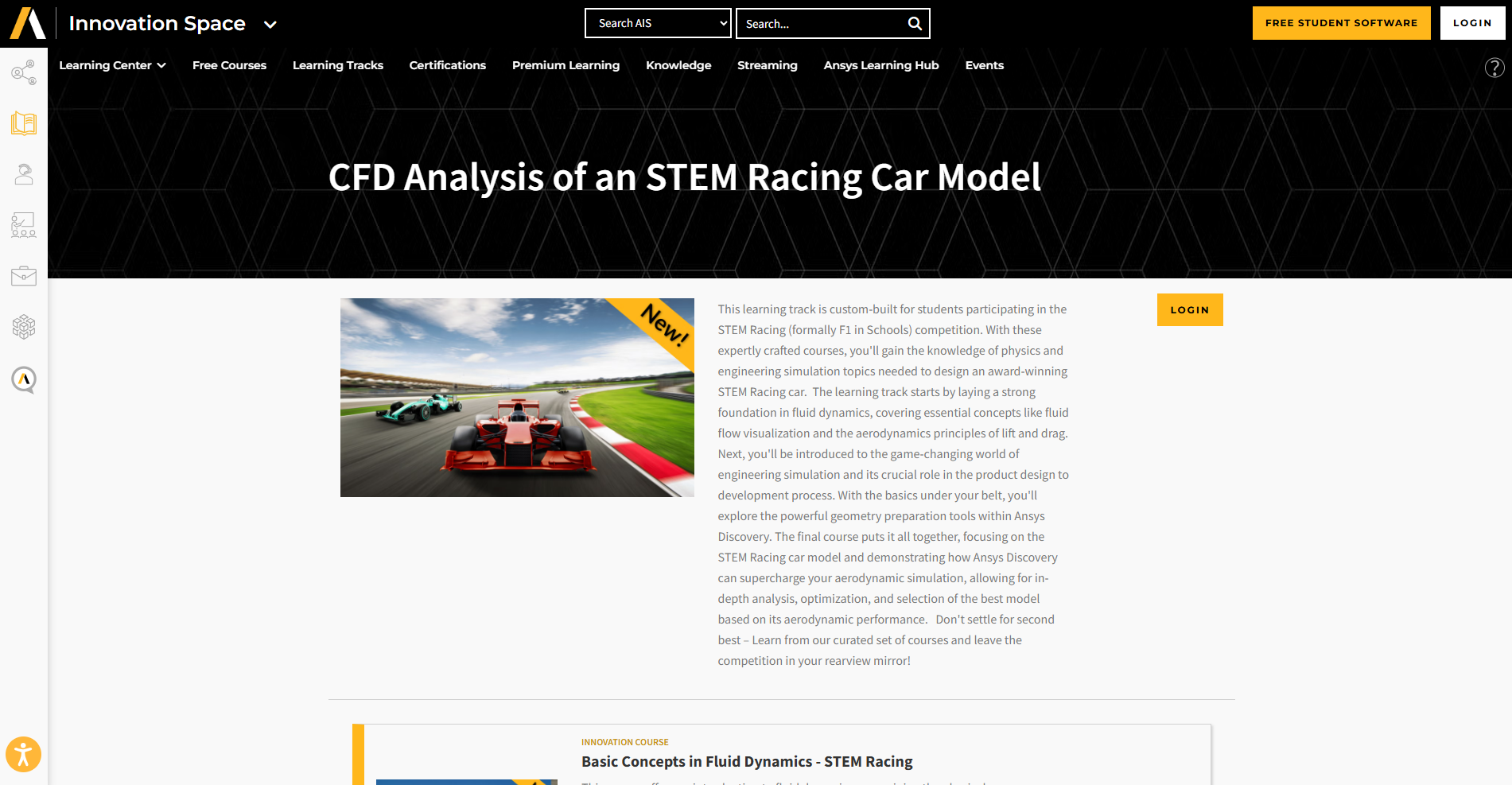This screenshot has width=1512, height=785.
Task: Click the racing car course thumbnail
Action: 517,398
